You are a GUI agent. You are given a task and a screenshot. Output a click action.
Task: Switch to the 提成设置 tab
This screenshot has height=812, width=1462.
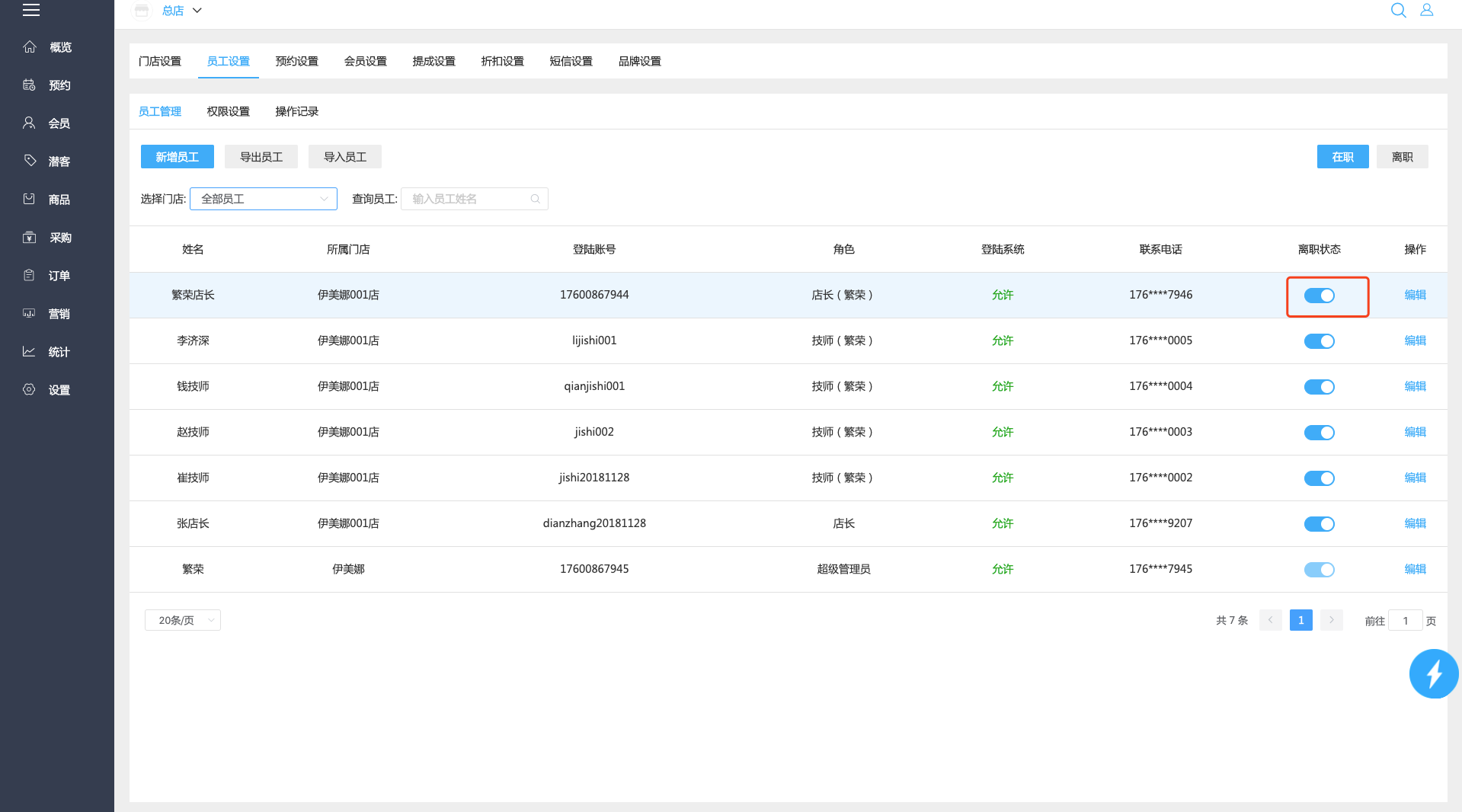434,61
